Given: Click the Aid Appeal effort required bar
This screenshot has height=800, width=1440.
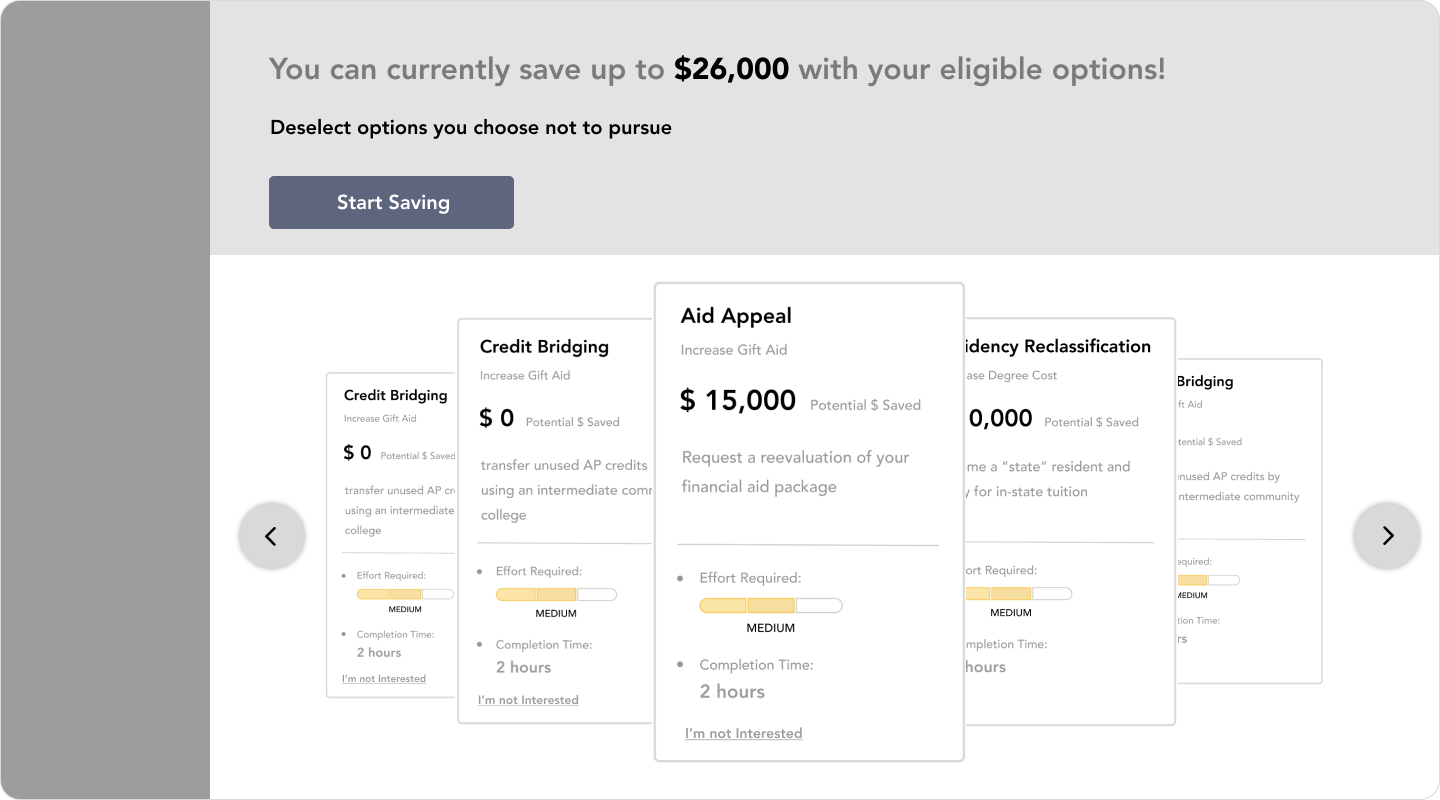Looking at the screenshot, I should coord(770,605).
